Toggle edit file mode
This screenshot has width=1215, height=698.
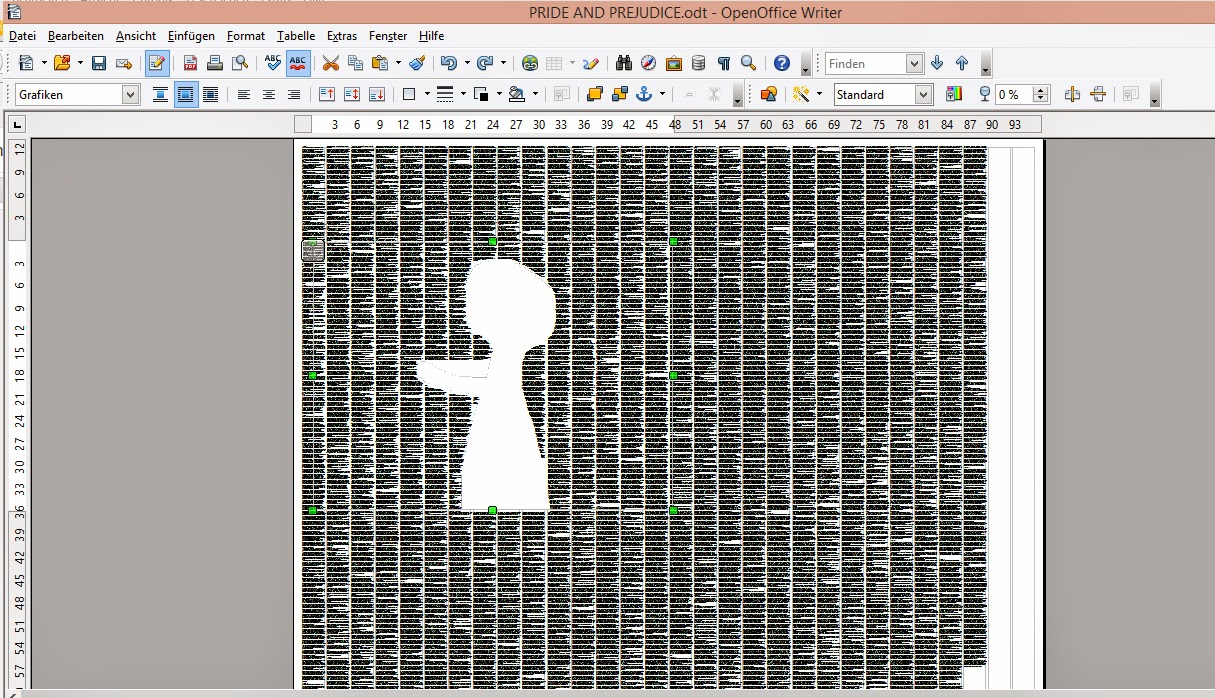[157, 63]
